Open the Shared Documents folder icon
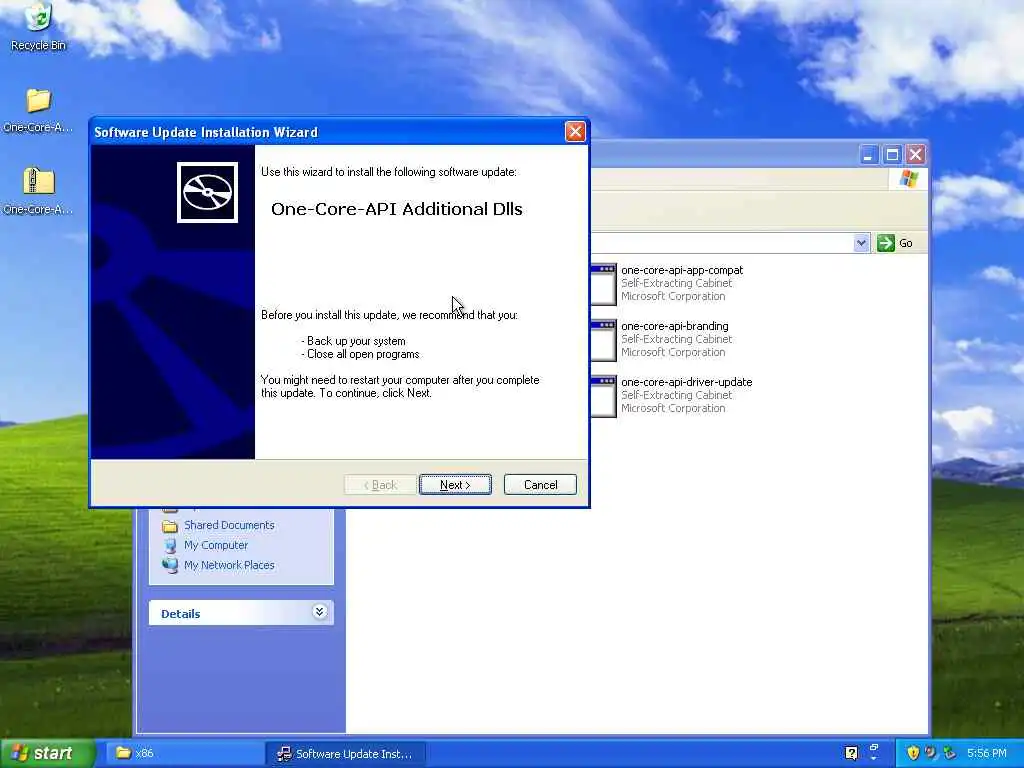1024x768 pixels. (x=170, y=526)
